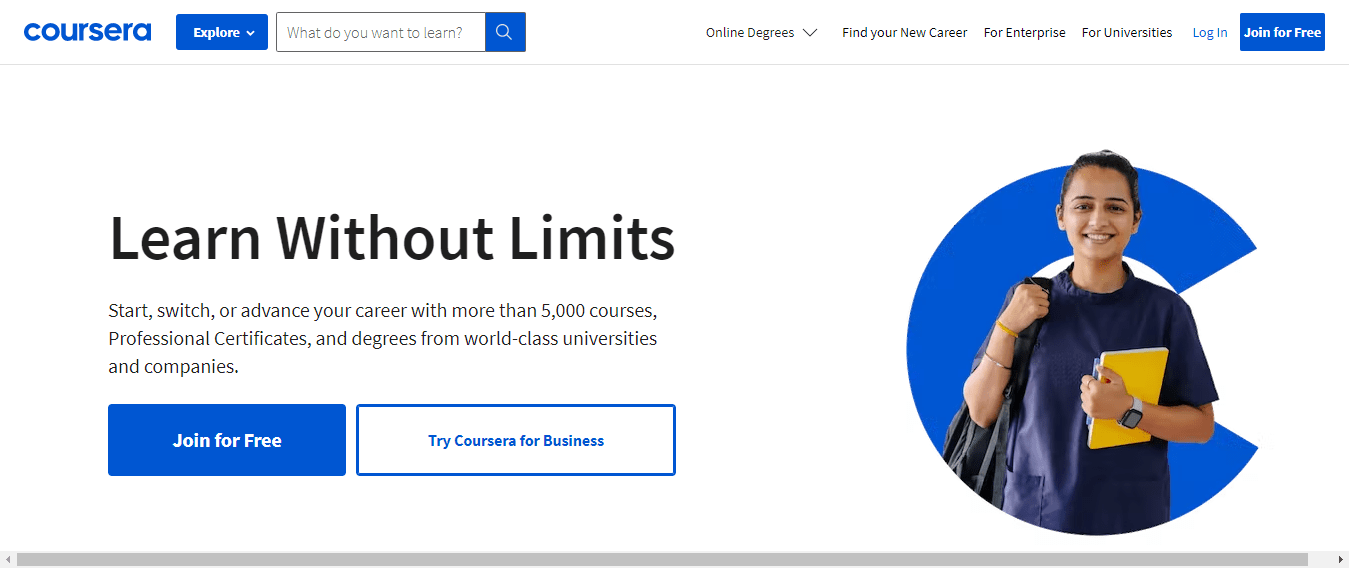Screen dimensions: 1349x568
Task: Open Find your New Career
Action: tap(905, 33)
